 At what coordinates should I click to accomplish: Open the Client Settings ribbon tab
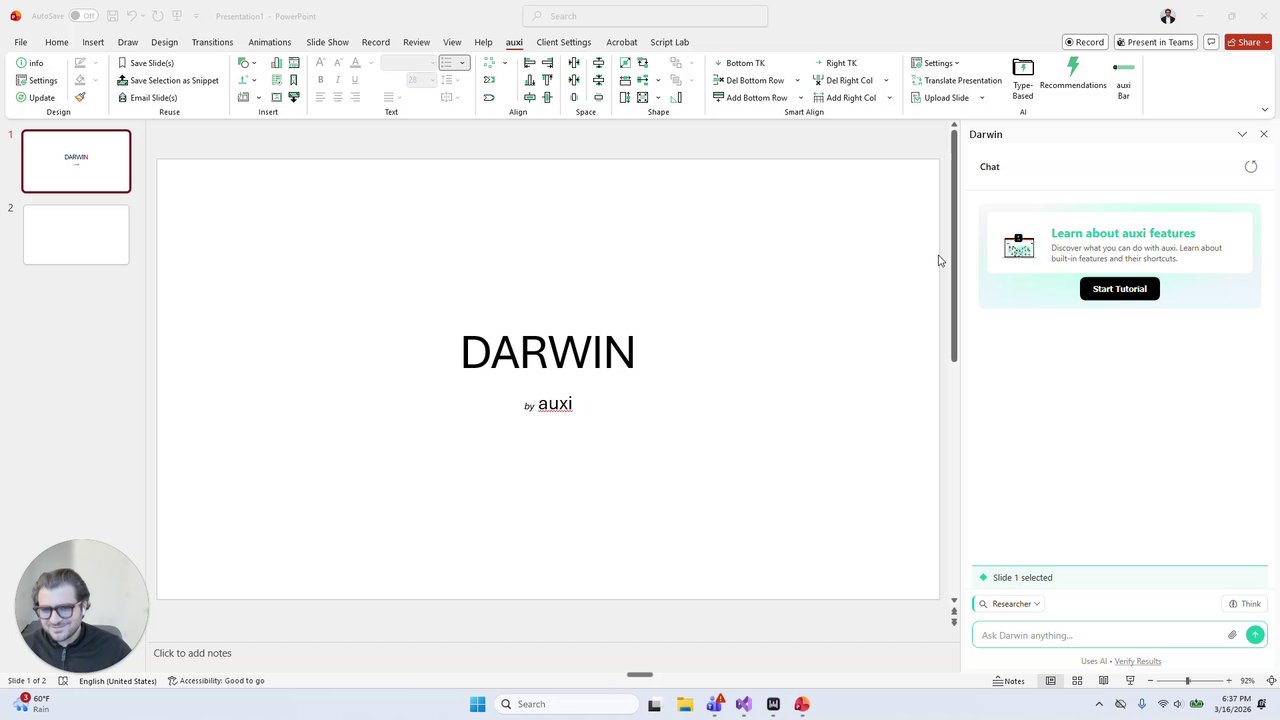(x=563, y=42)
